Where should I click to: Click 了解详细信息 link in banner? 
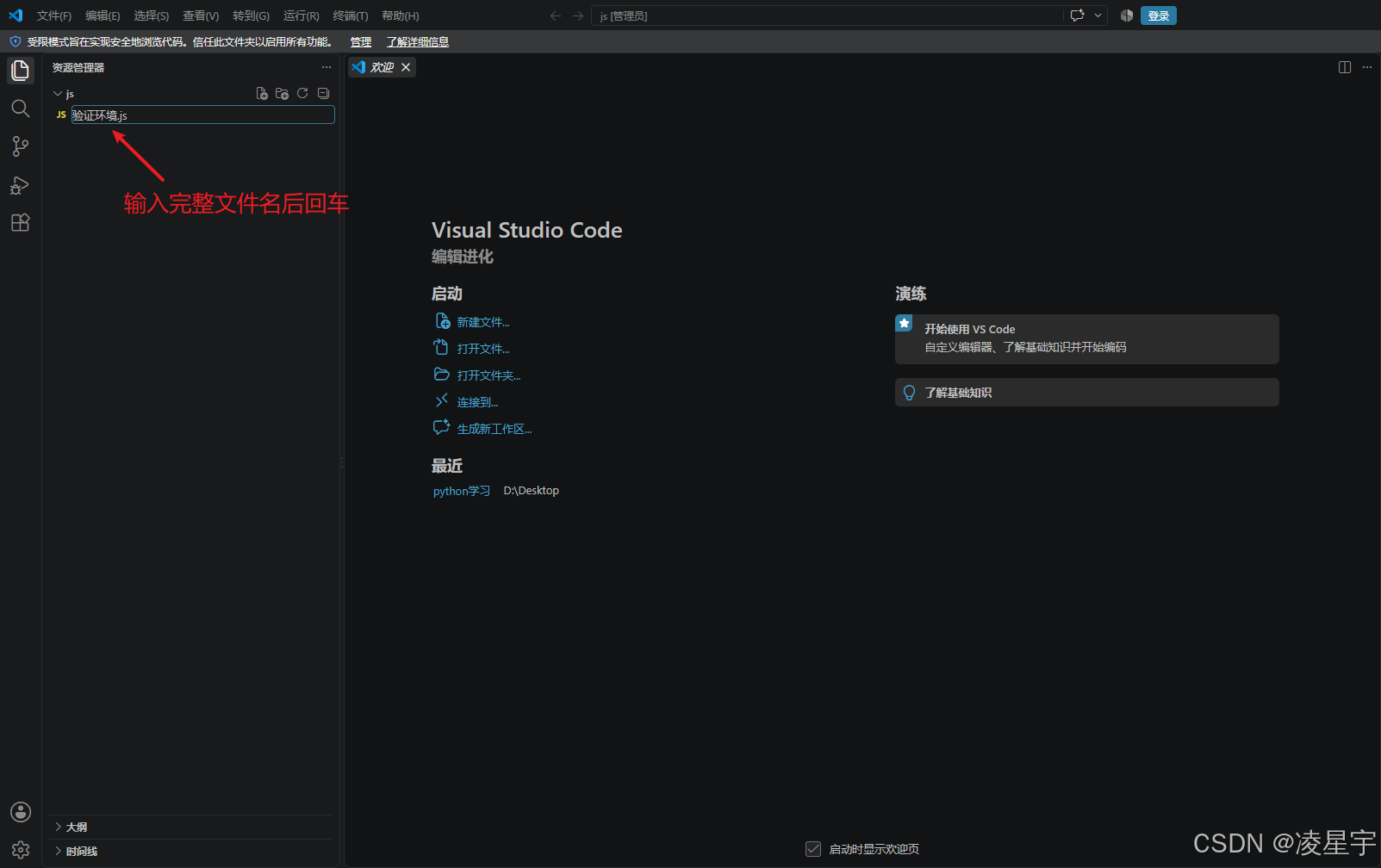tap(418, 41)
